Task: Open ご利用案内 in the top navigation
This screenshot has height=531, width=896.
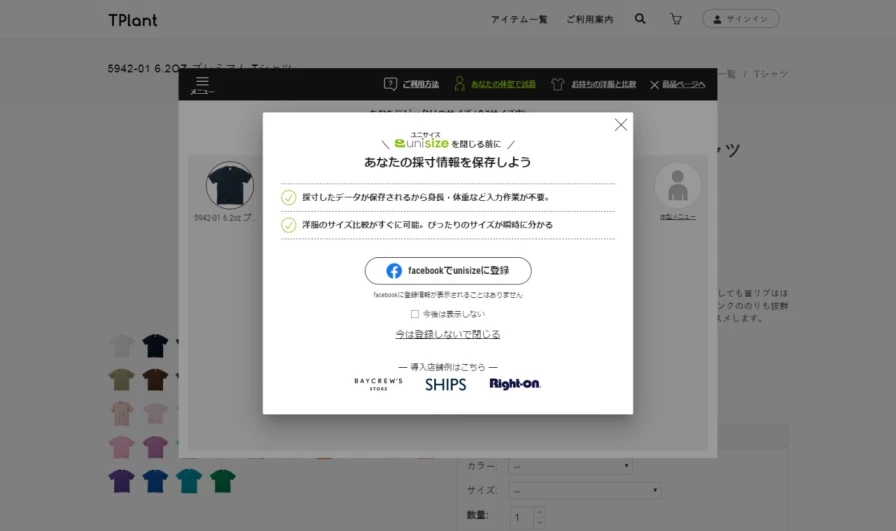Action: [589, 19]
